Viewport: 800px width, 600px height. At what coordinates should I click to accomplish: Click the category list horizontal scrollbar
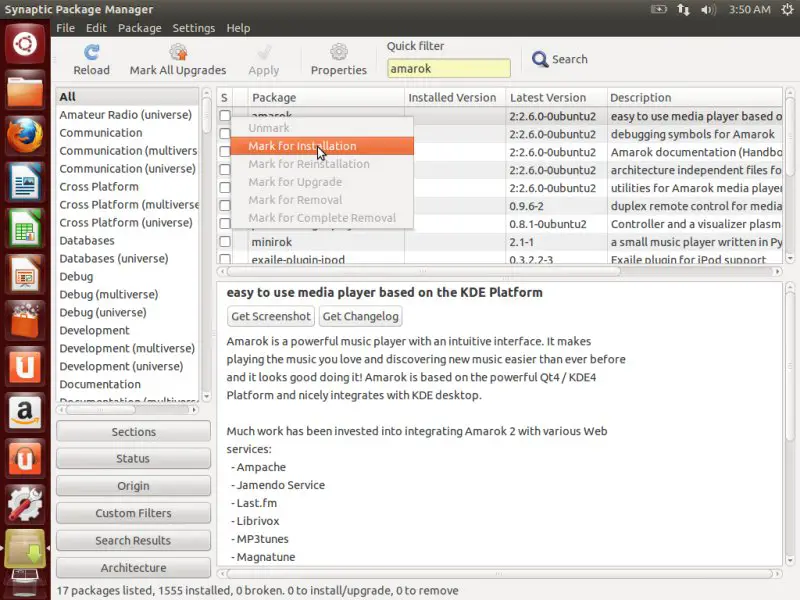tap(101, 410)
